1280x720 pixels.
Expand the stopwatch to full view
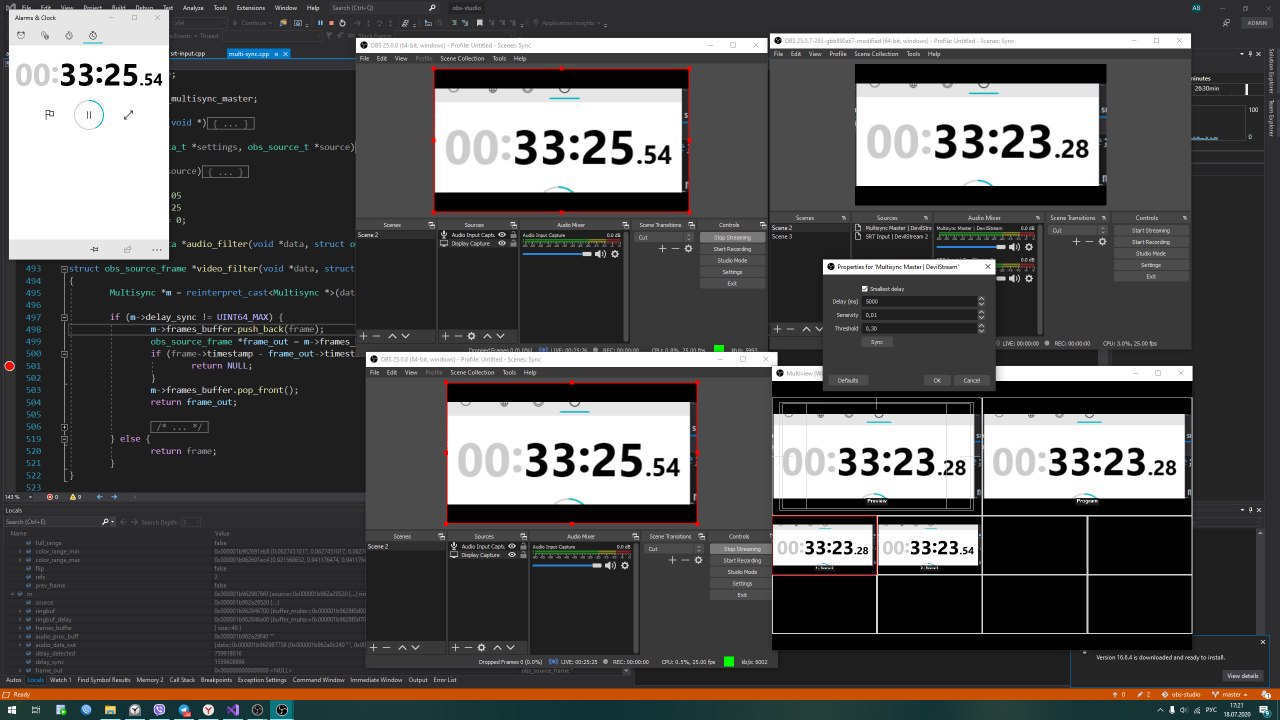click(128, 115)
